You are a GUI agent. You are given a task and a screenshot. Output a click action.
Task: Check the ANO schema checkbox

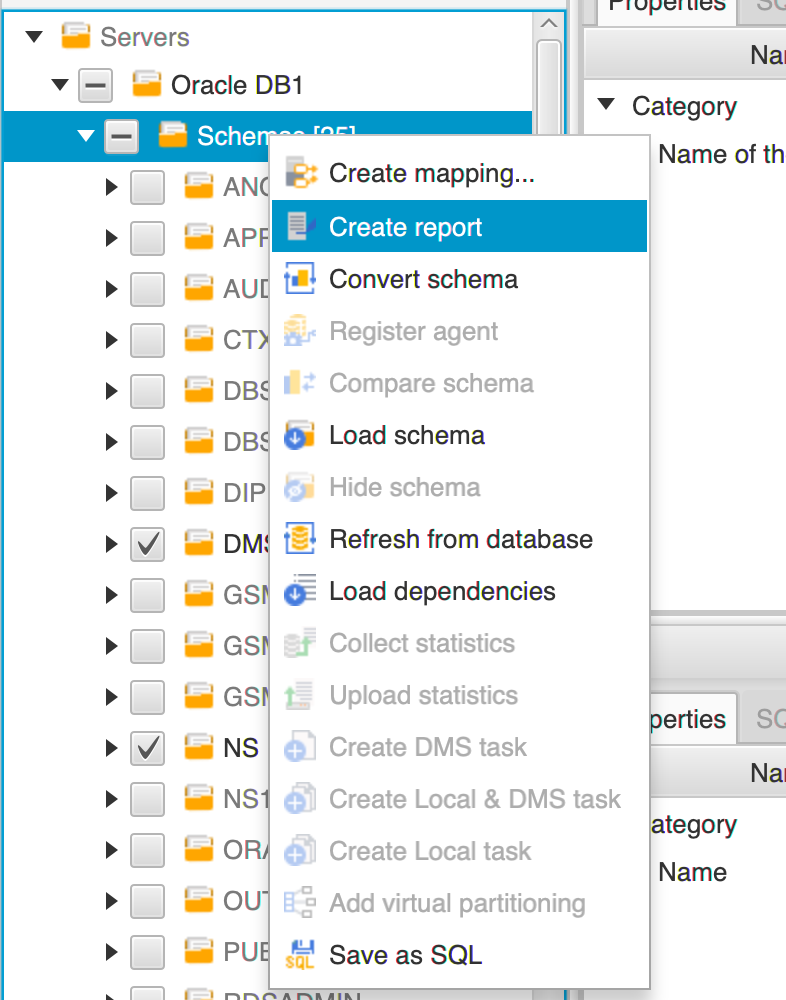tap(147, 187)
